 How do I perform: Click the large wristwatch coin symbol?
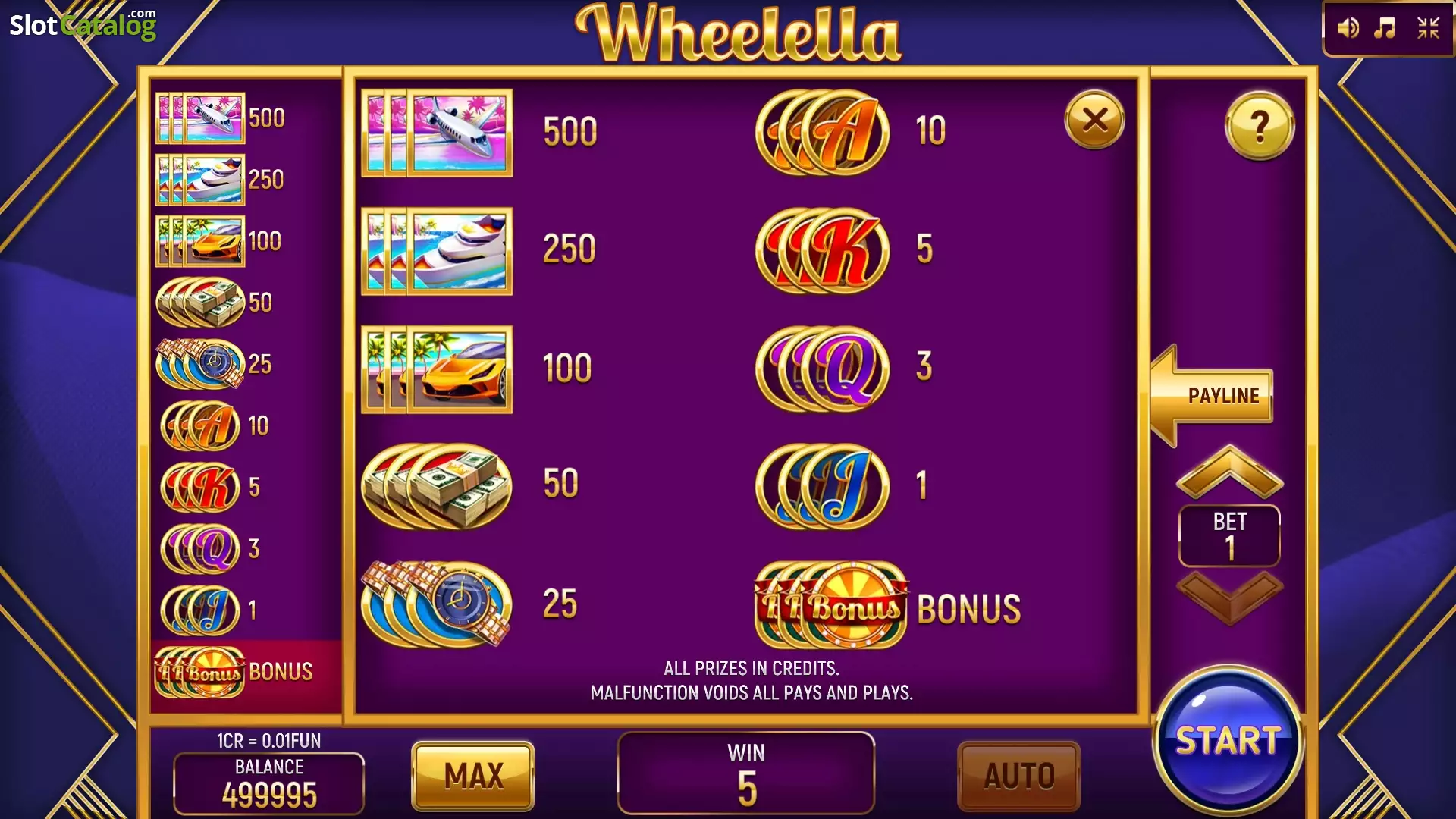(x=437, y=604)
